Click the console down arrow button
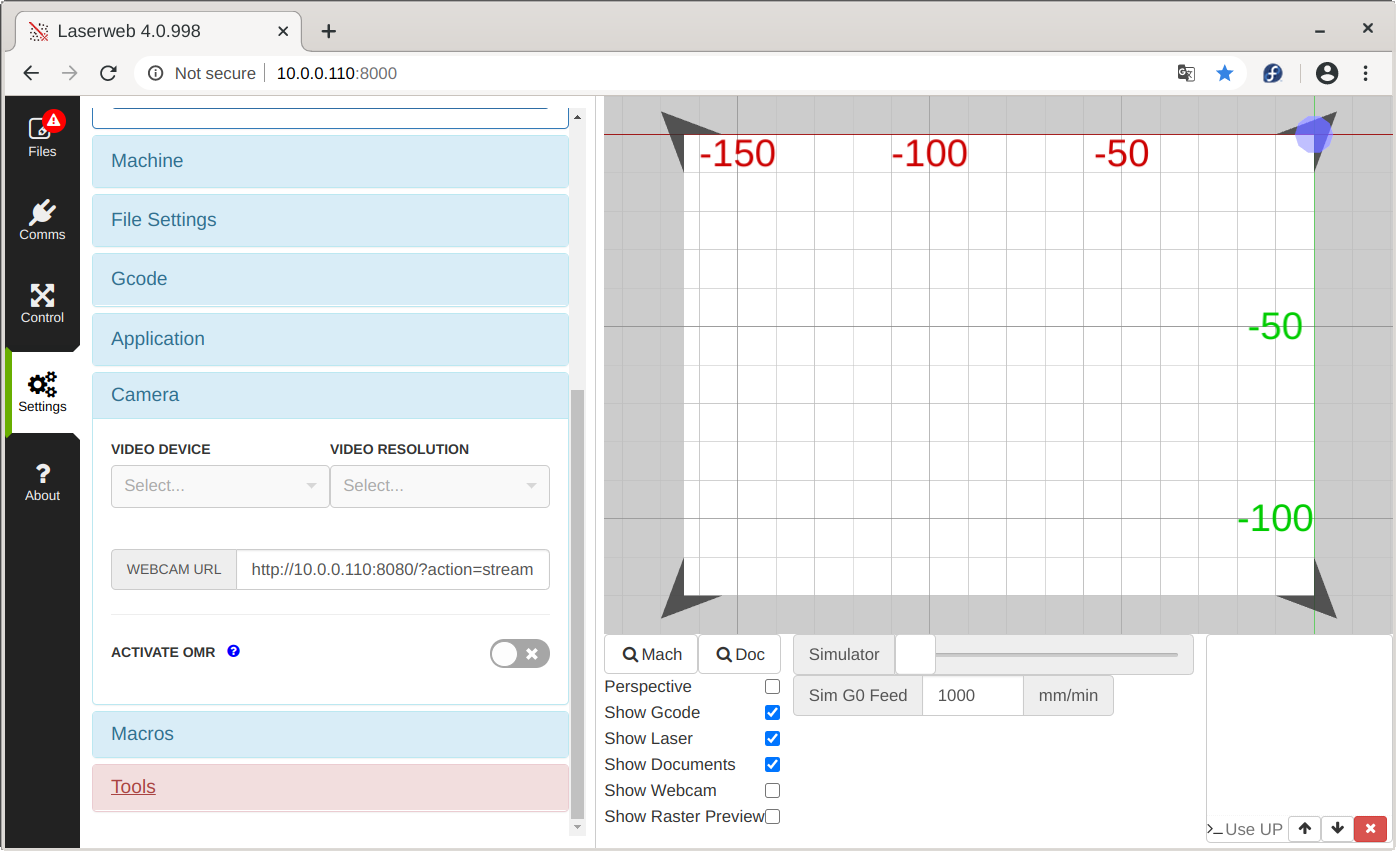The height and width of the screenshot is (851, 1396). click(x=1337, y=829)
